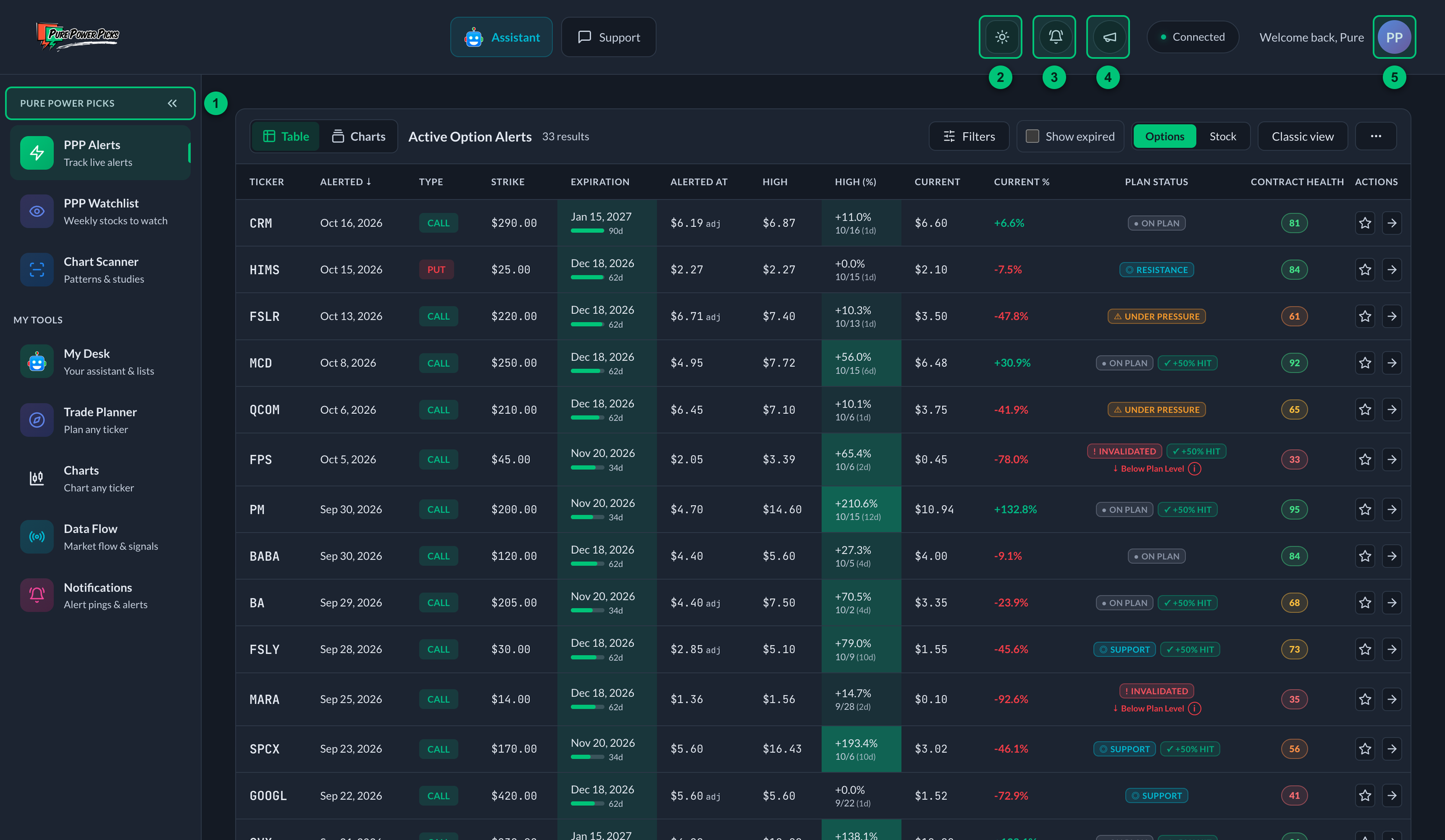This screenshot has height=840, width=1445.
Task: Open FSLR alert details arrow
Action: pos(1392,316)
